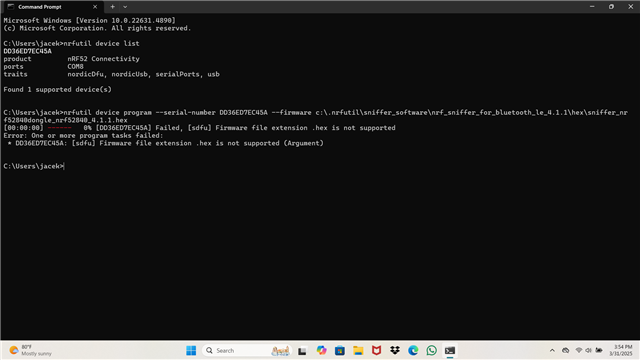Screen dimensions: 640x360
Task: Click the red progress bar dashes
Action: (x=60, y=128)
